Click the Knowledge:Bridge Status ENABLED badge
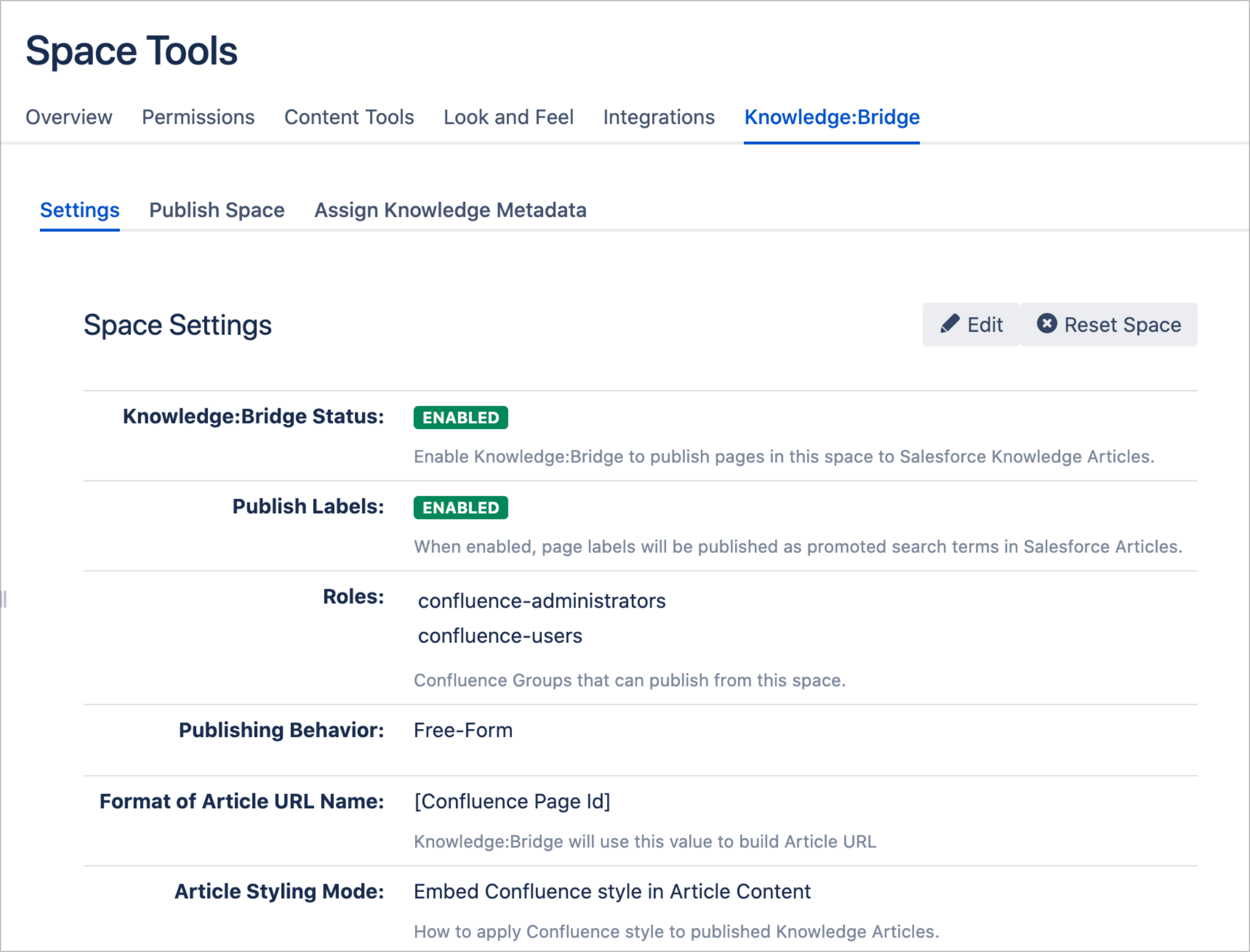Image resolution: width=1250 pixels, height=952 pixels. pyautogui.click(x=461, y=418)
